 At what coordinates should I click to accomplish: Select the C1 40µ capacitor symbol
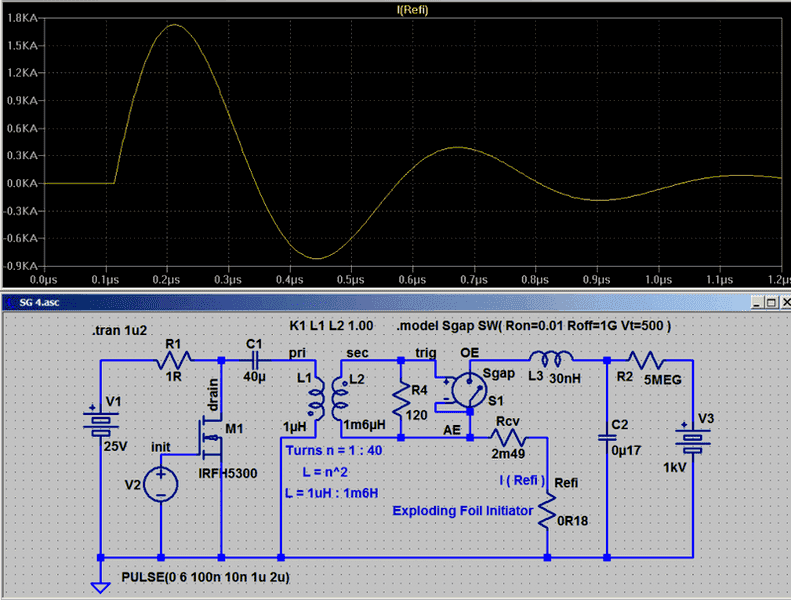(254, 360)
